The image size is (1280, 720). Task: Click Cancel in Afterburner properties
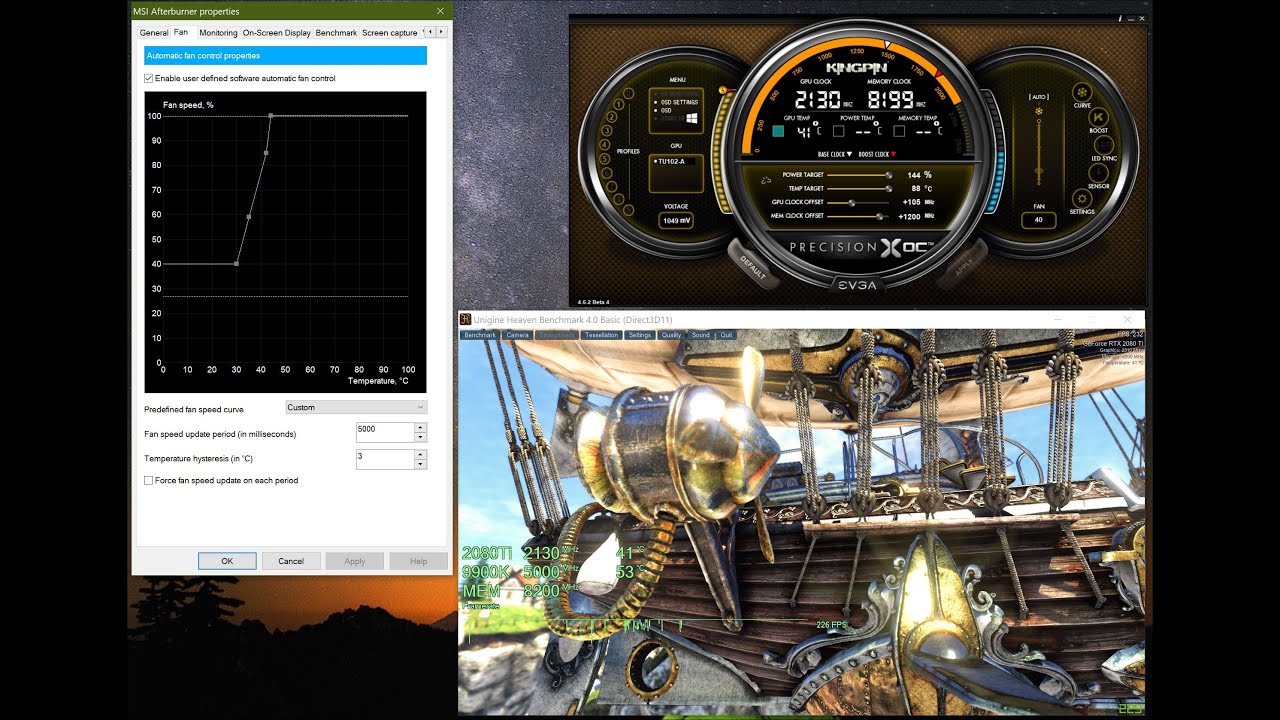point(291,561)
